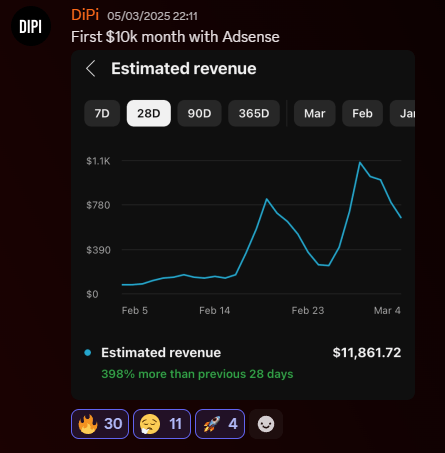
Task: Open the DiPi username
Action: 85,15
